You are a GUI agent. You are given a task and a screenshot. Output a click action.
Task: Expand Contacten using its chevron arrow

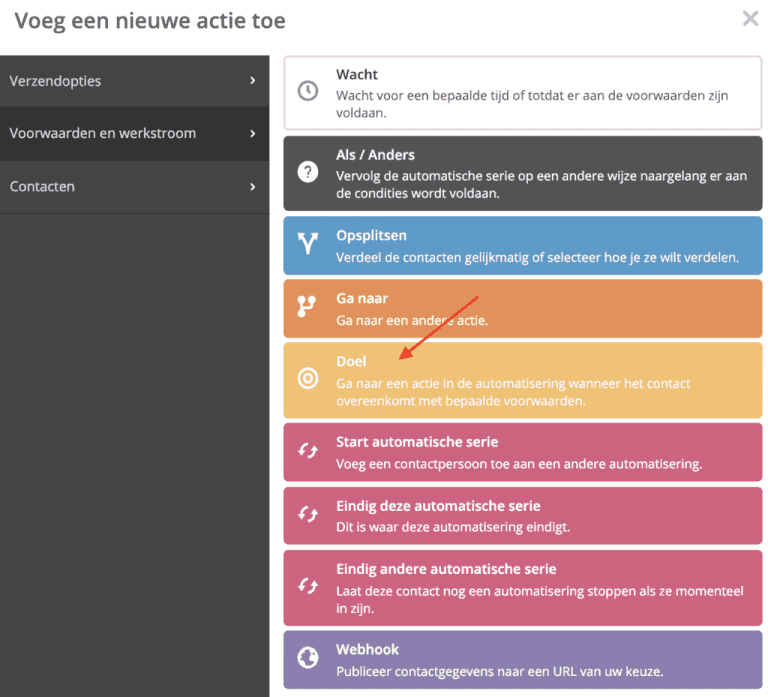click(x=252, y=187)
